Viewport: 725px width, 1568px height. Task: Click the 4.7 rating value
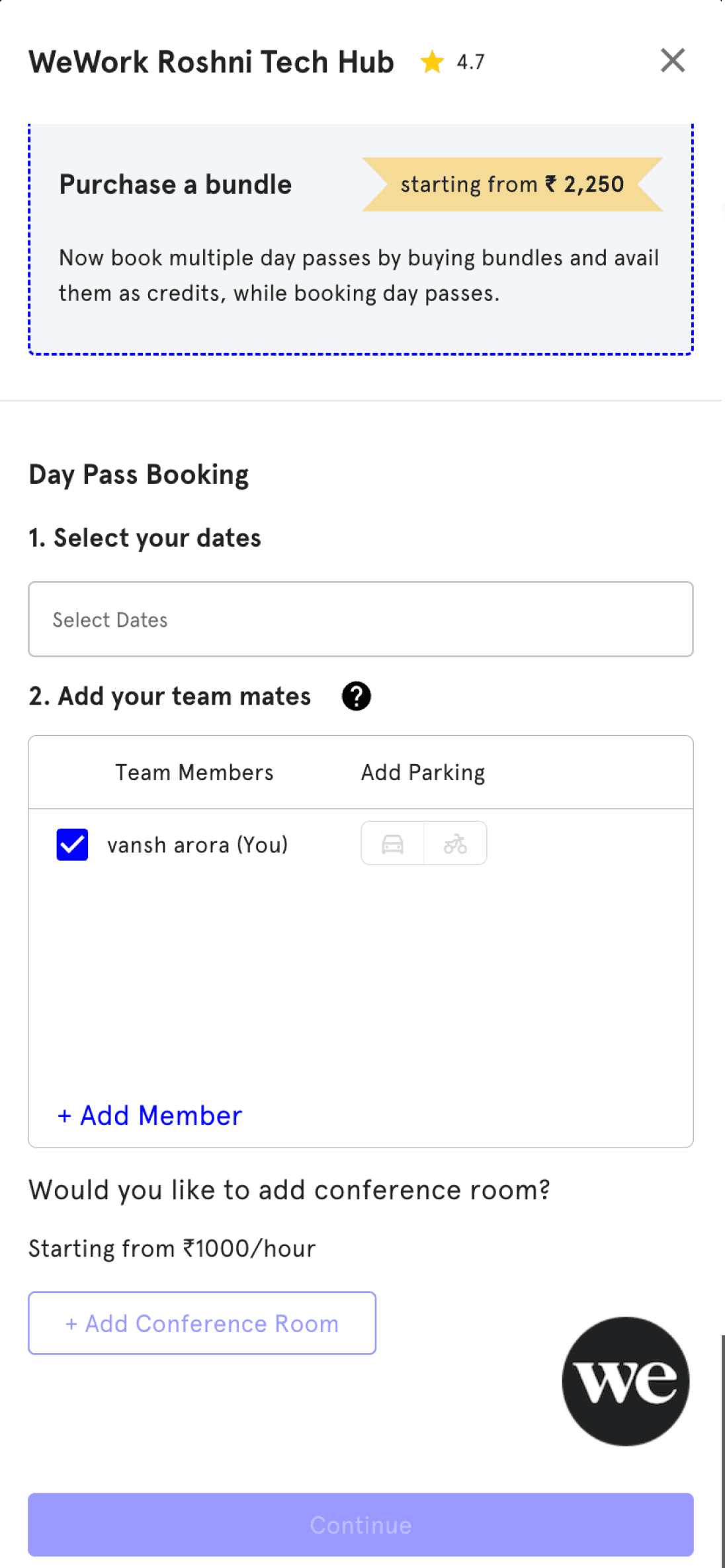pos(471,62)
